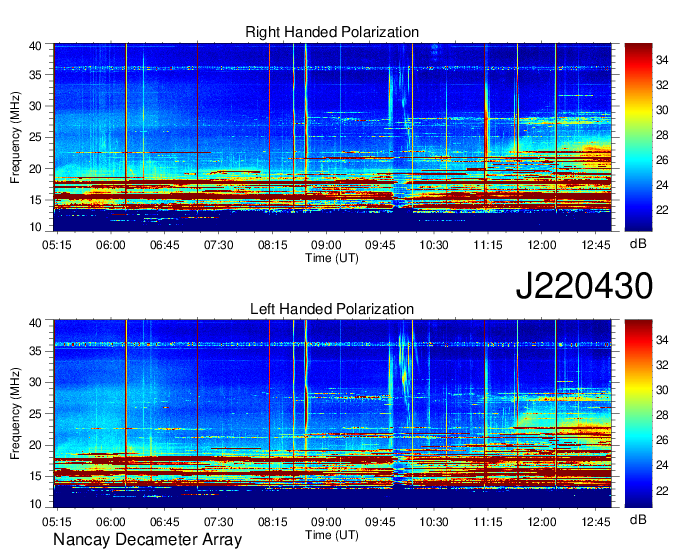This screenshot has height=552, width=680.
Task: Click the "dB" unit under the top colorbar
Action: pyautogui.click(x=638, y=243)
